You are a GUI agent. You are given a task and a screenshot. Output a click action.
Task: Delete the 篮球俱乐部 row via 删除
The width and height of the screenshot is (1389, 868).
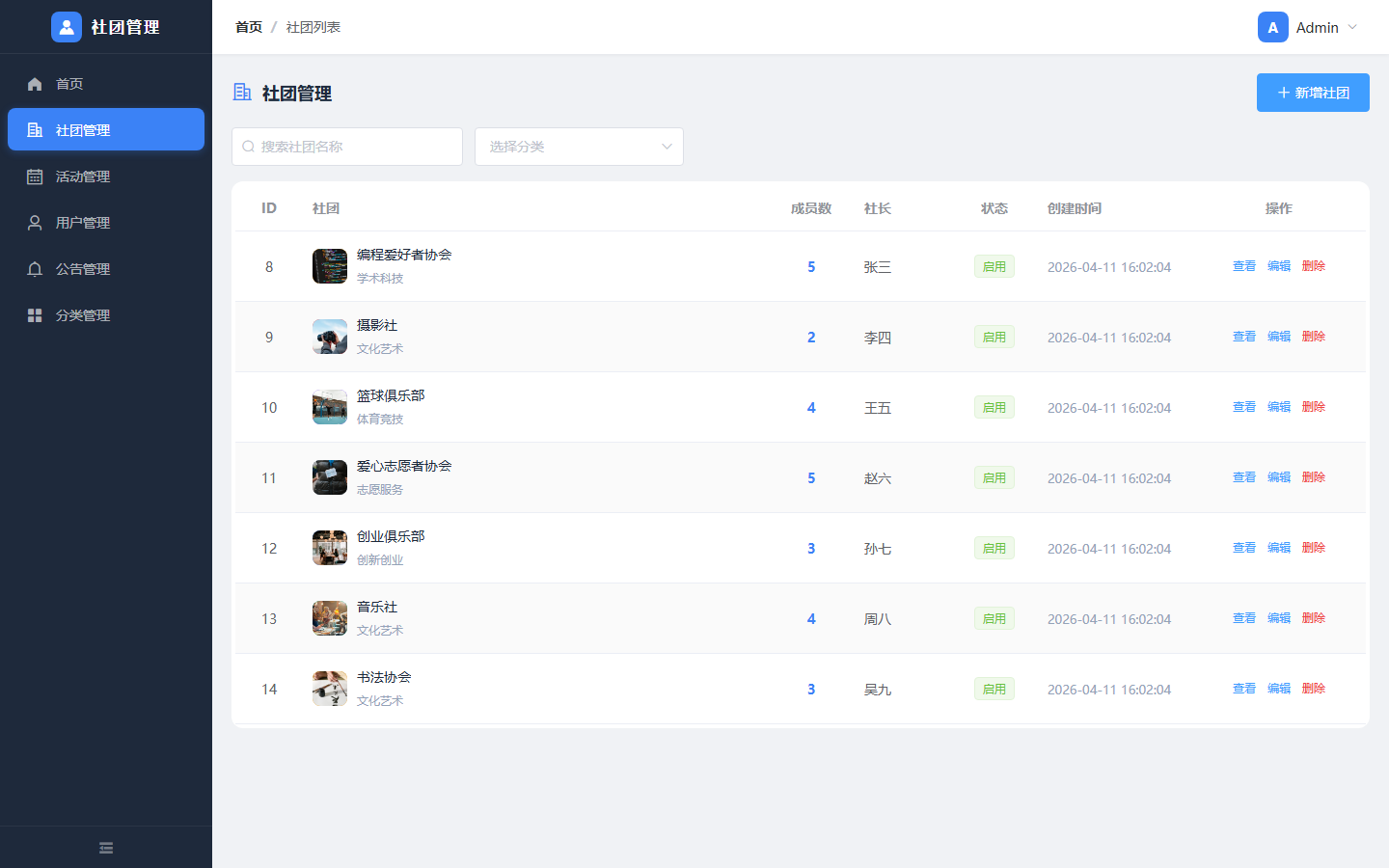[1314, 407]
